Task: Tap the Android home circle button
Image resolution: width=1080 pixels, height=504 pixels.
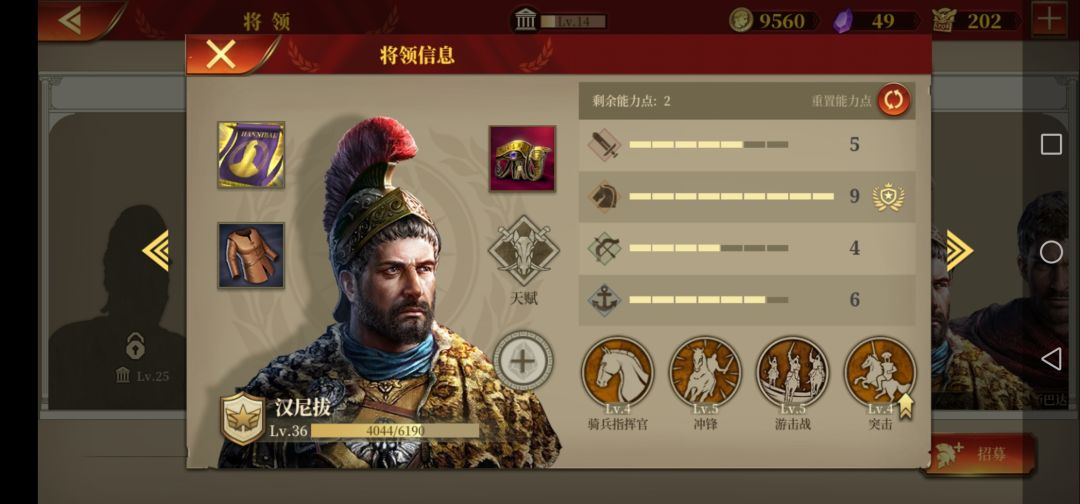Action: pos(1051,252)
